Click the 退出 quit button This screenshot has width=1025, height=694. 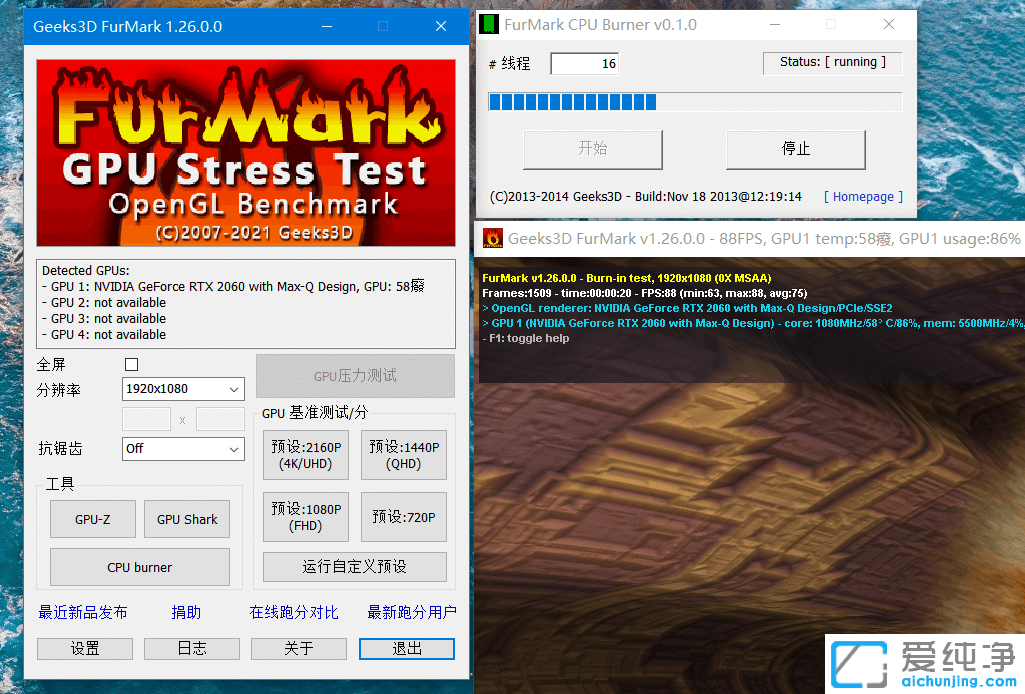pyautogui.click(x=407, y=648)
